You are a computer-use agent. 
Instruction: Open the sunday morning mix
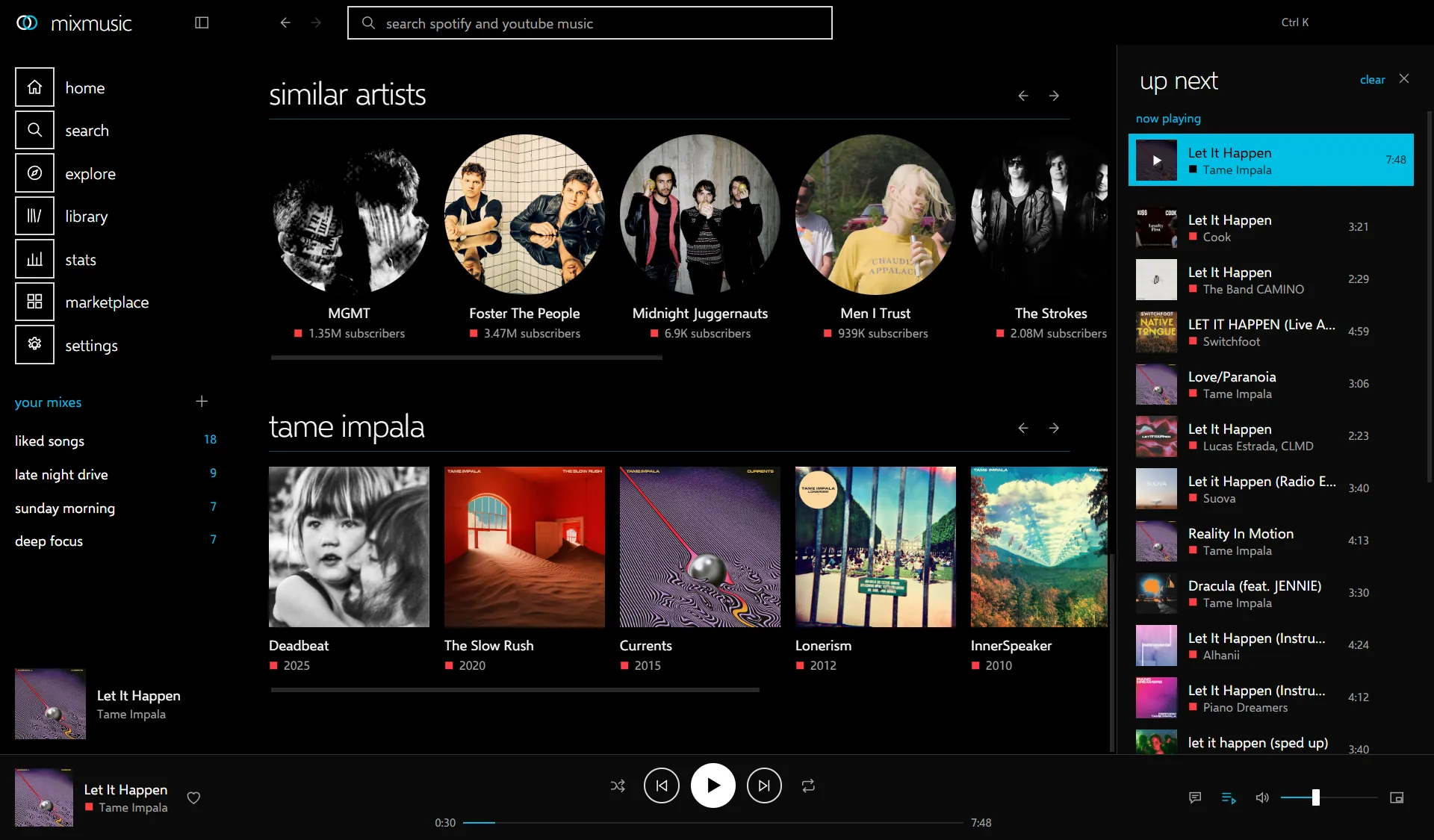pos(116,508)
